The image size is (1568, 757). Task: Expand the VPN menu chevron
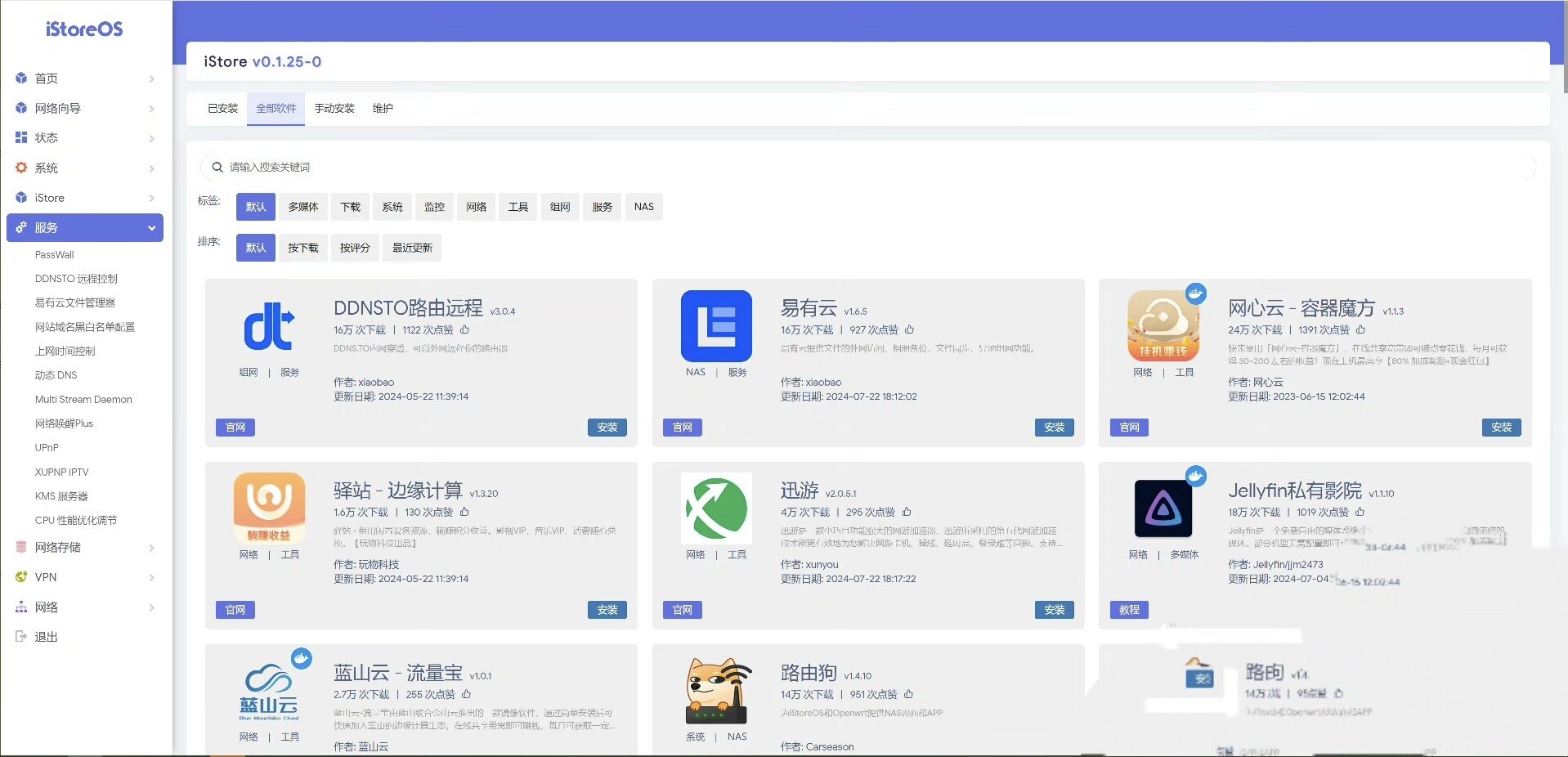[152, 577]
